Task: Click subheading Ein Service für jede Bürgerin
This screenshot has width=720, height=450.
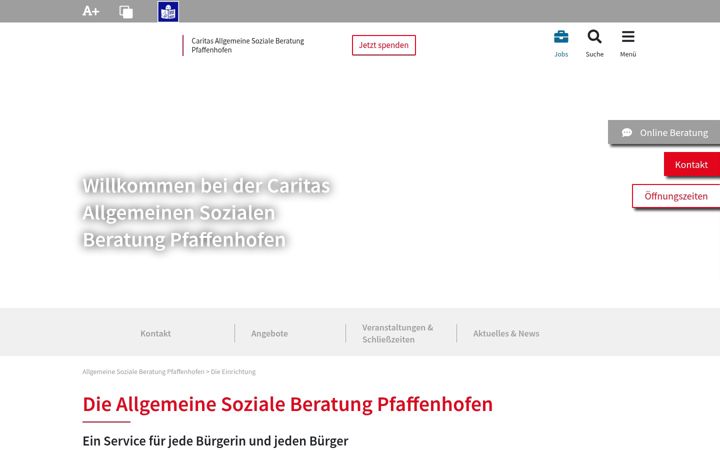Action: click(215, 441)
